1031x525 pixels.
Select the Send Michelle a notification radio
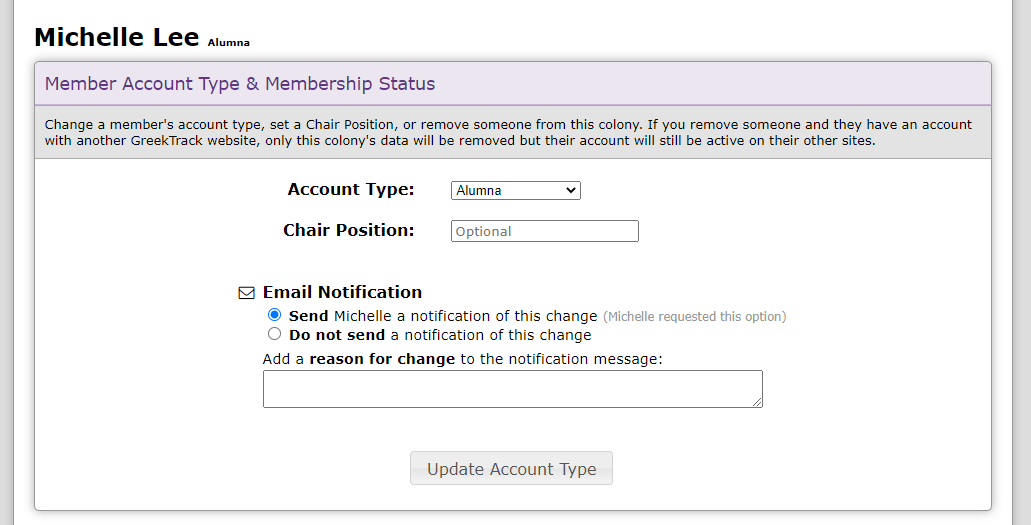[x=275, y=315]
